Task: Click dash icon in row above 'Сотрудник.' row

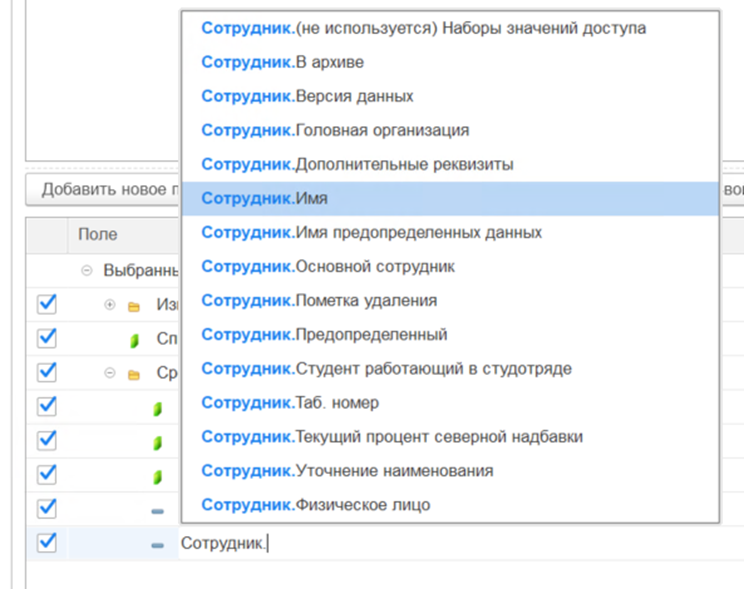Action: 157,510
